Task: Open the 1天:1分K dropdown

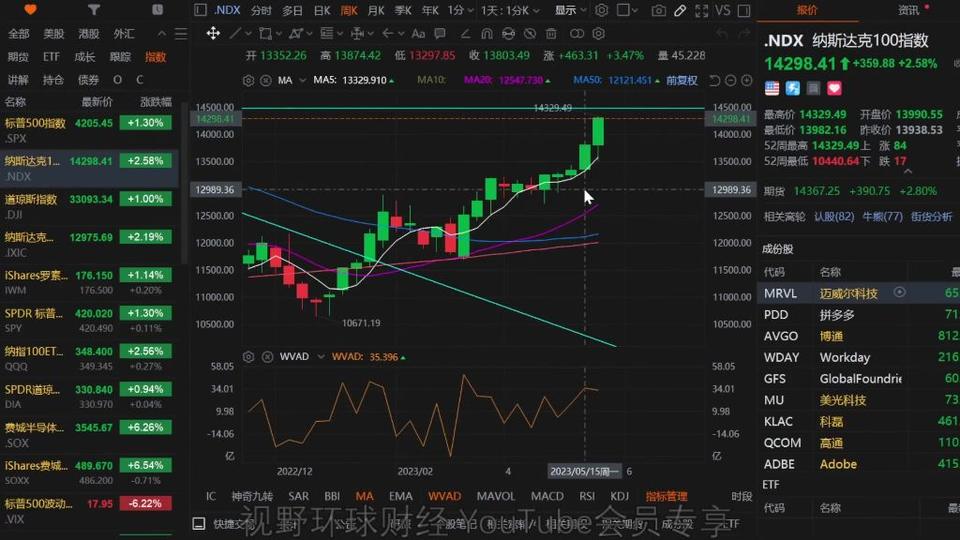Action: coord(509,10)
